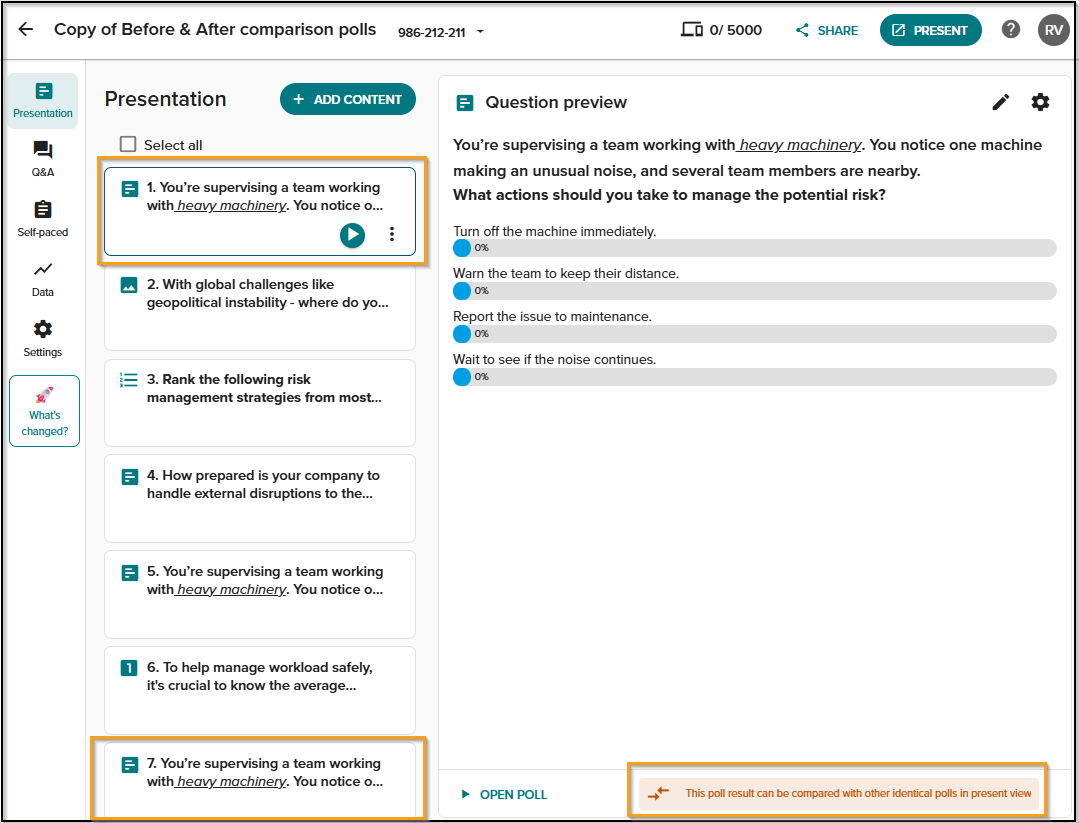Click the back arrow icon
The height and width of the screenshot is (823, 1079).
pyautogui.click(x=25, y=29)
